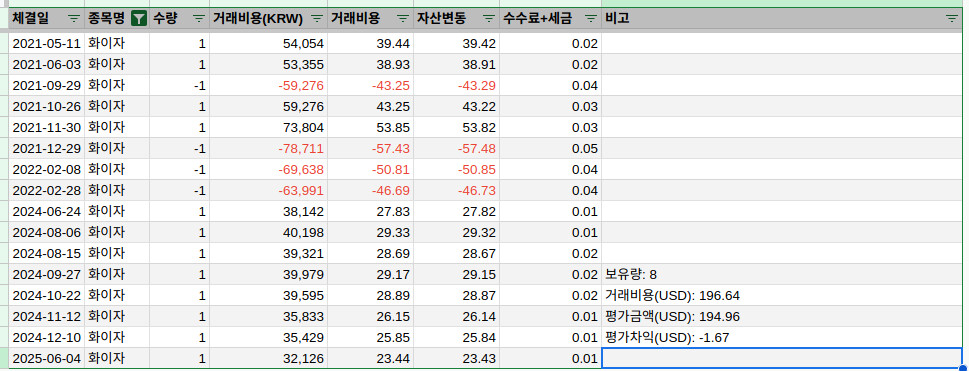Click the 비고 column filter icon
Image resolution: width=969 pixels, height=371 pixels.
[952, 19]
